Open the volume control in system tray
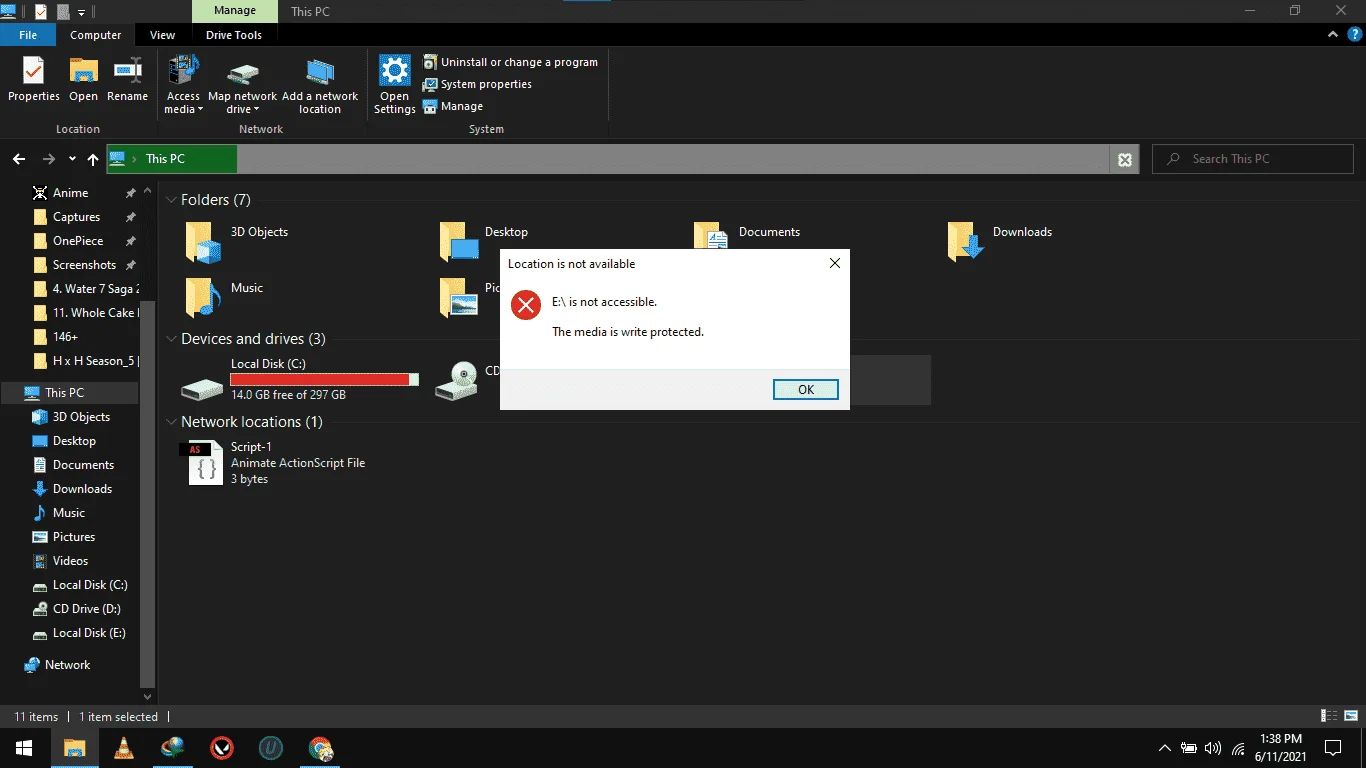 point(1213,748)
